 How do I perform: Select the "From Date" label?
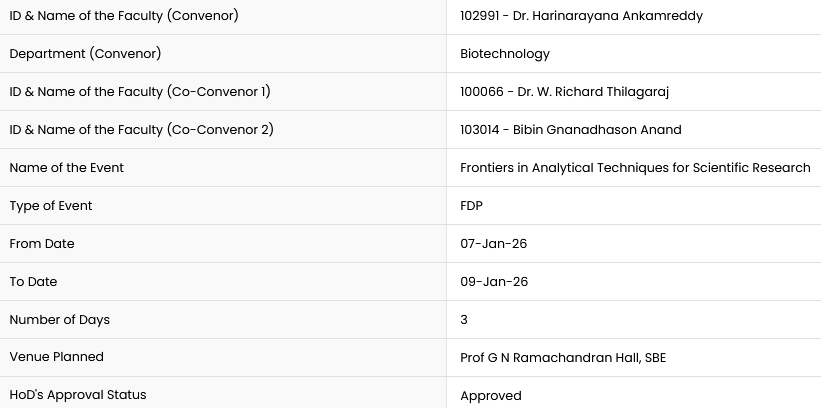tap(42, 244)
